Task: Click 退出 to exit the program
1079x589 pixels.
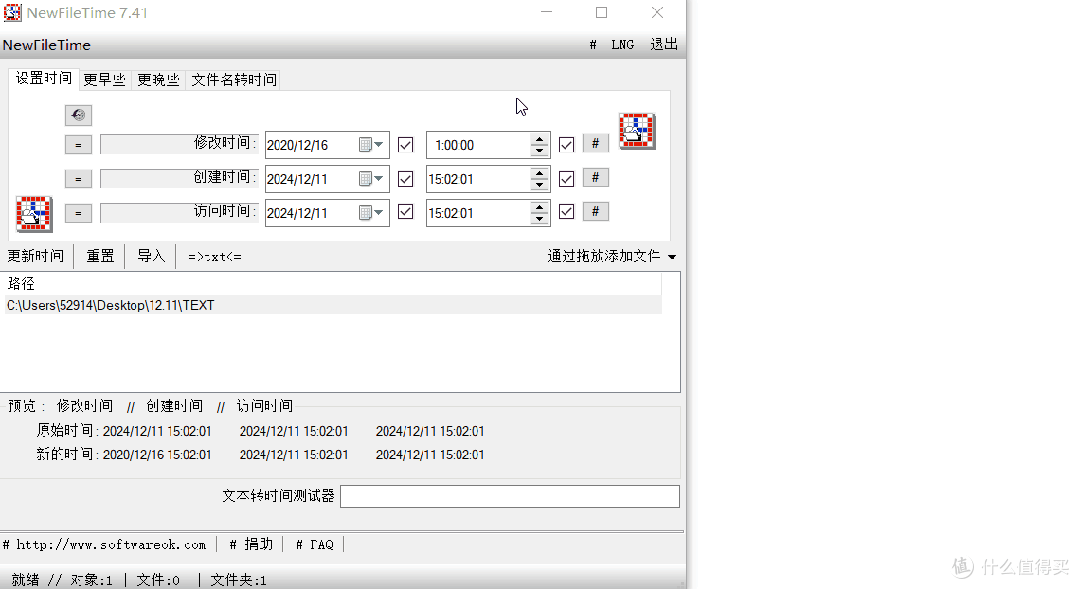Action: click(664, 45)
